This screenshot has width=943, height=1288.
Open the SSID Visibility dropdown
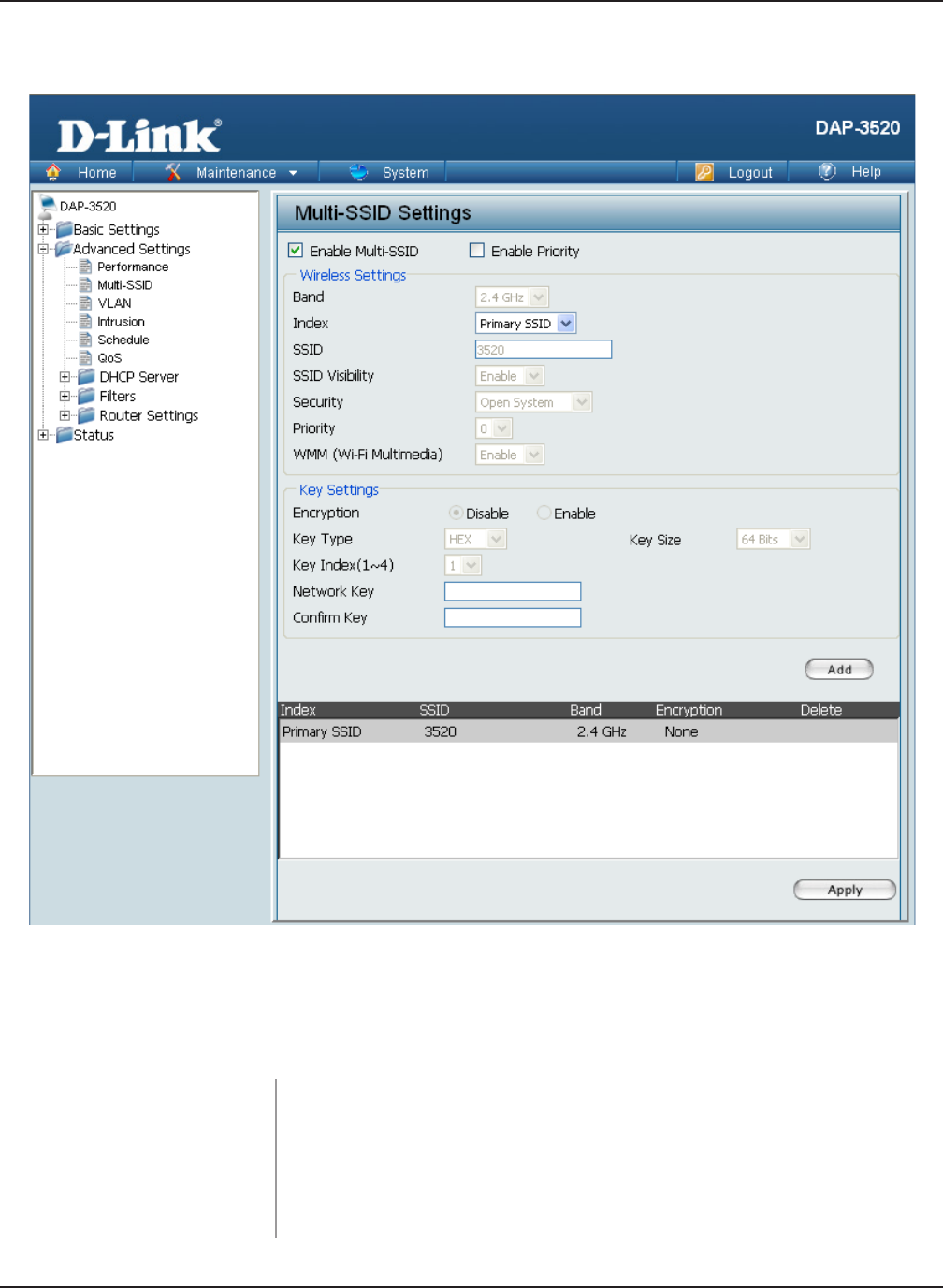[x=510, y=375]
